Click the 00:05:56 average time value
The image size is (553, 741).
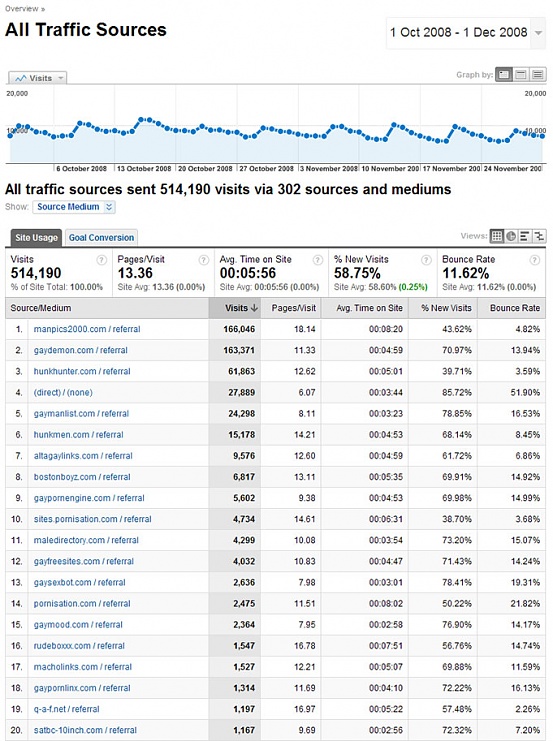pos(248,273)
